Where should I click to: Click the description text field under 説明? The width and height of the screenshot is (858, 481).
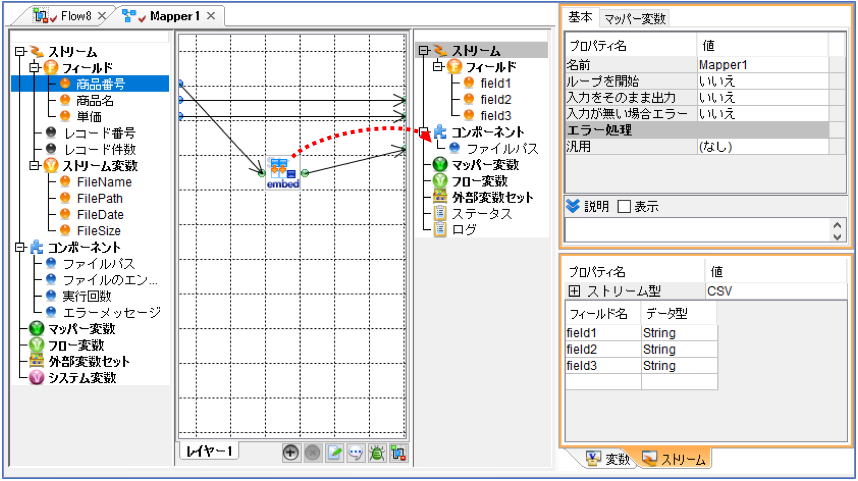click(x=698, y=230)
